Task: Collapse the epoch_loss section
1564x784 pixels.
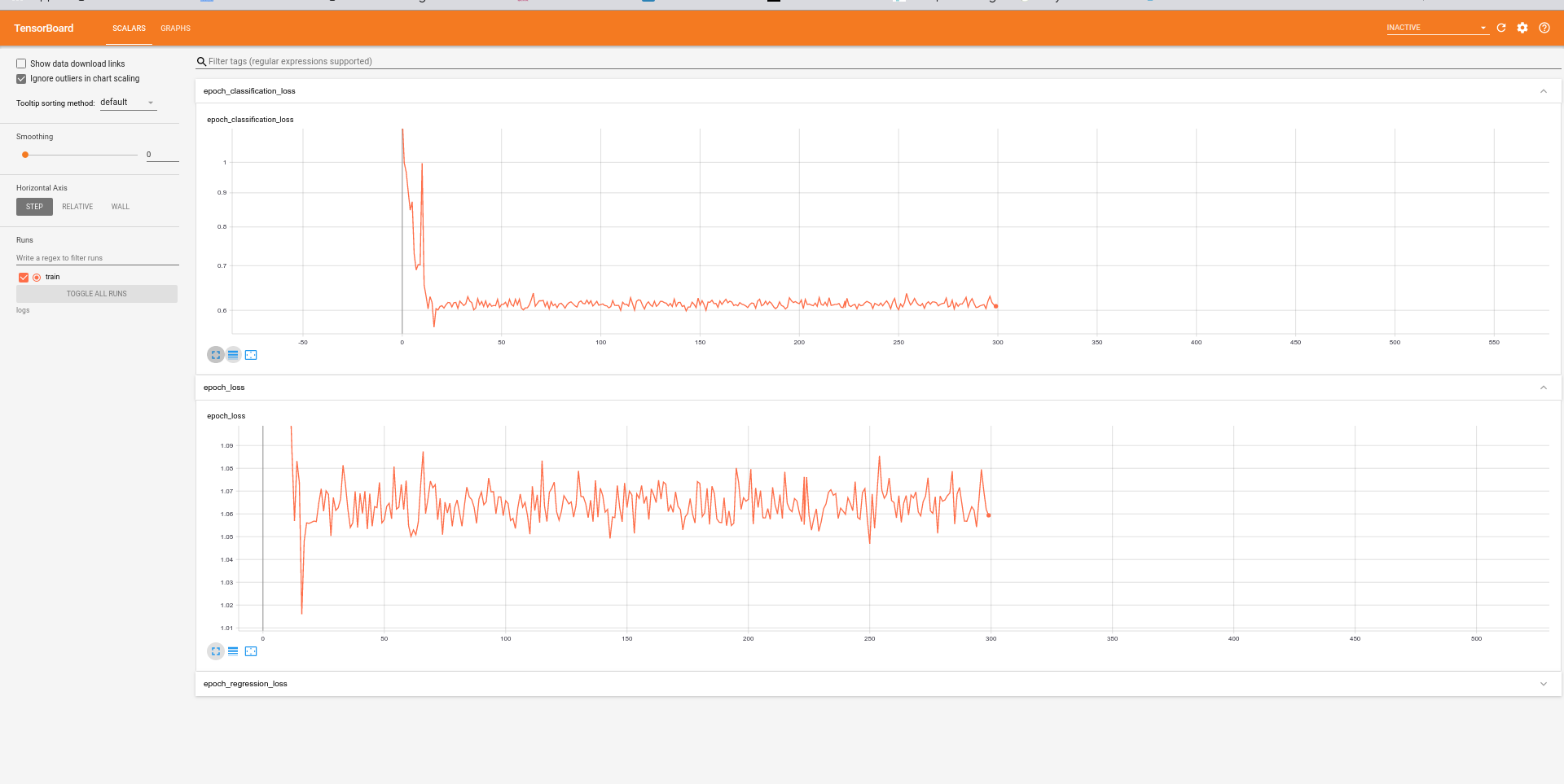Action: coord(1544,388)
